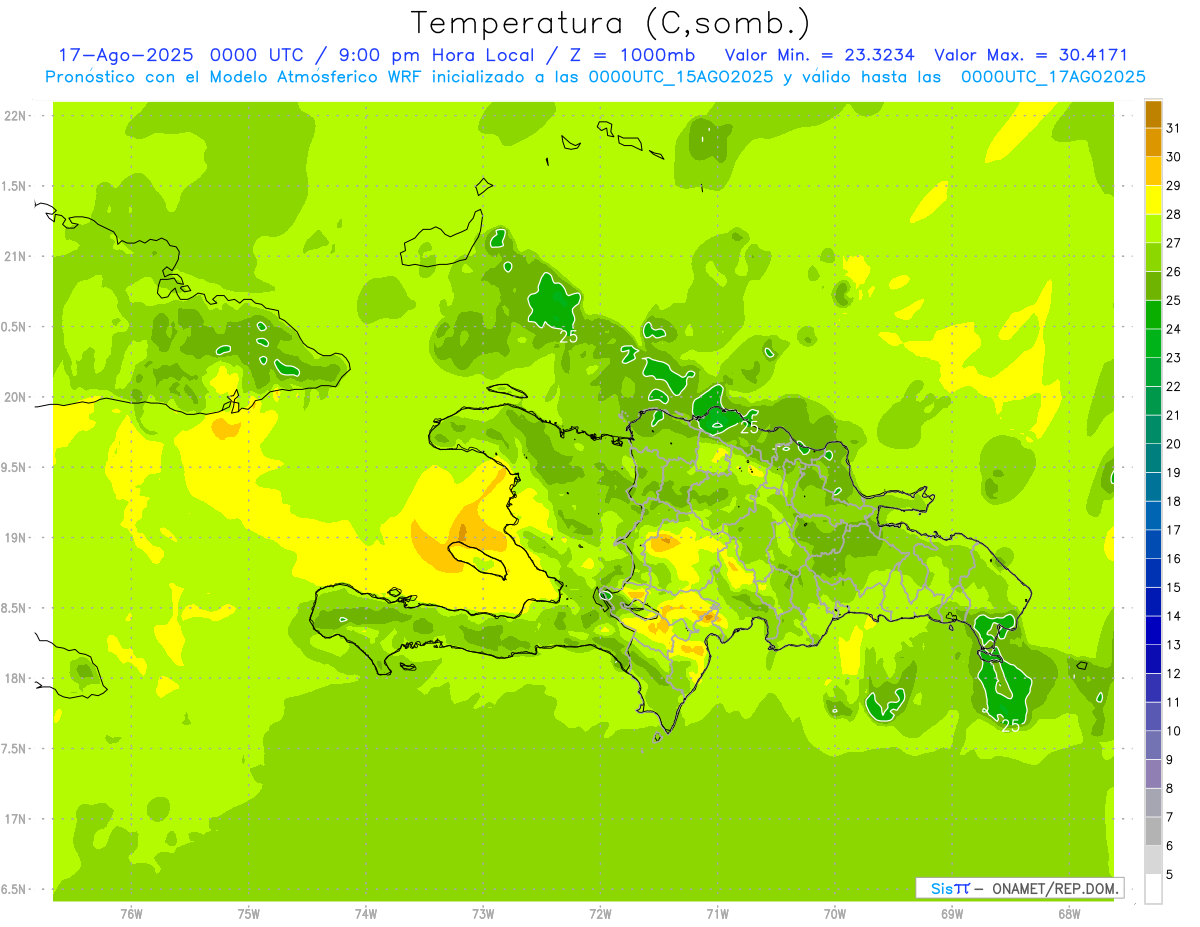Click the yellow legend swatch between 28 and 29
The width and height of the screenshot is (1200, 927).
point(1153,200)
